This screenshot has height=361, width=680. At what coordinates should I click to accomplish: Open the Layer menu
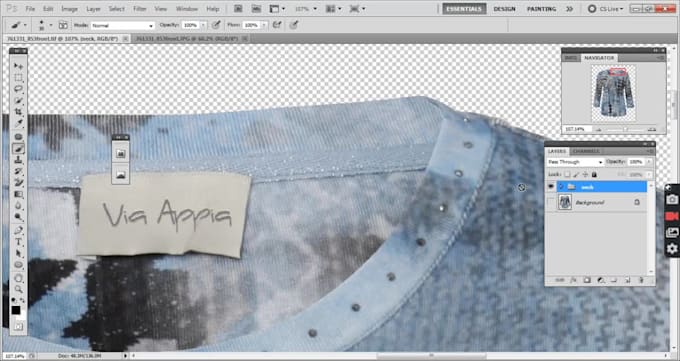[x=93, y=9]
